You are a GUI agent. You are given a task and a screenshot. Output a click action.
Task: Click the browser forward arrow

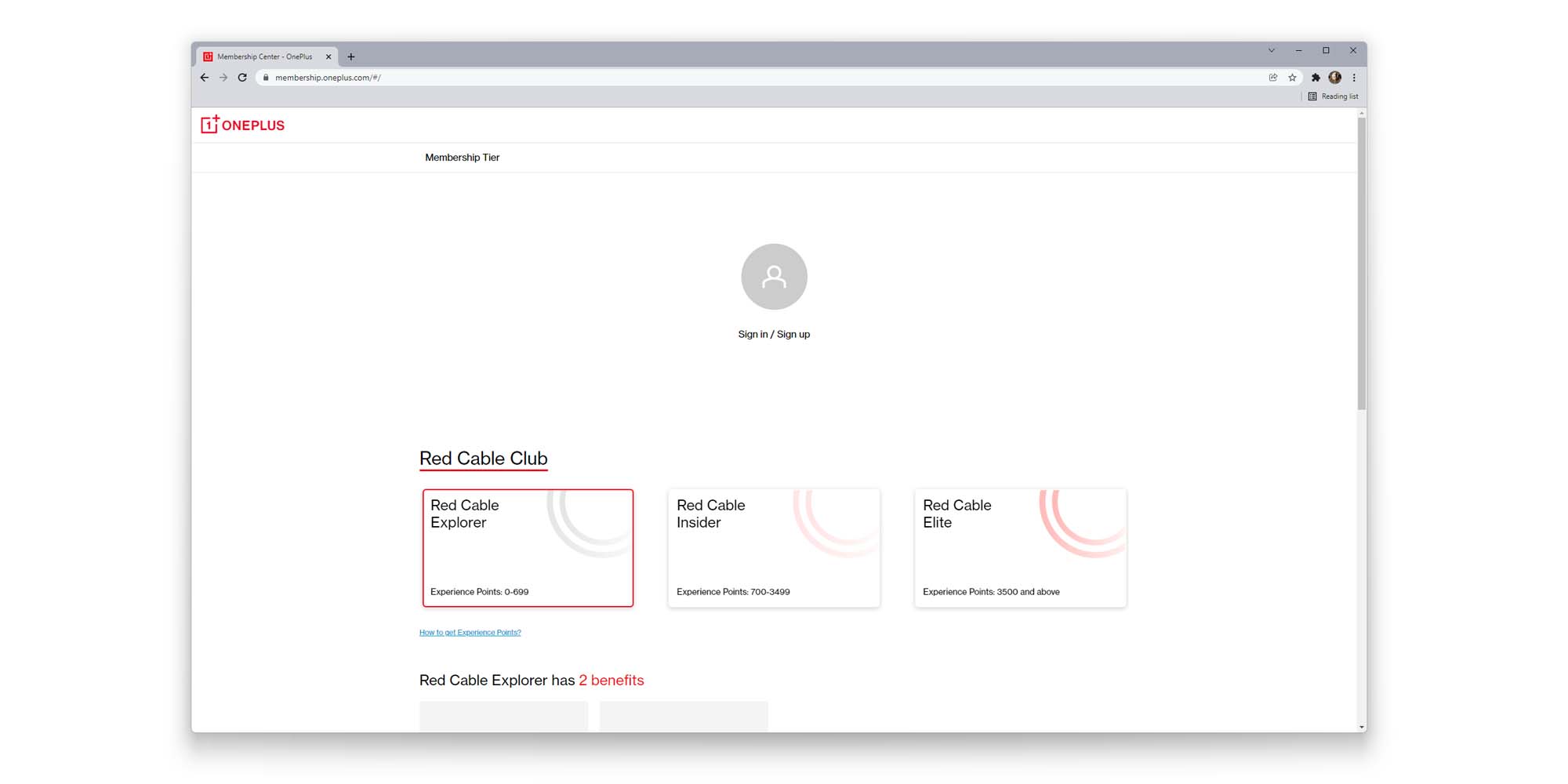(223, 78)
